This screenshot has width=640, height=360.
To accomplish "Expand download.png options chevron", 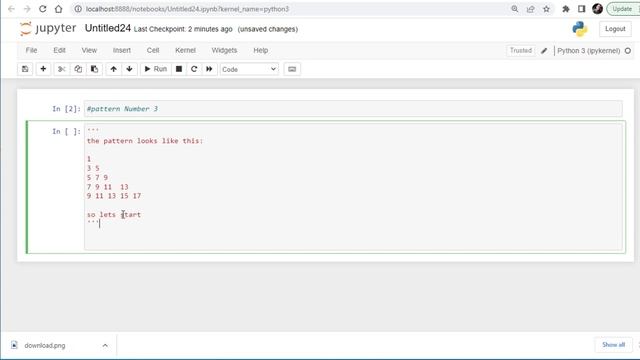I will pos(105,345).
